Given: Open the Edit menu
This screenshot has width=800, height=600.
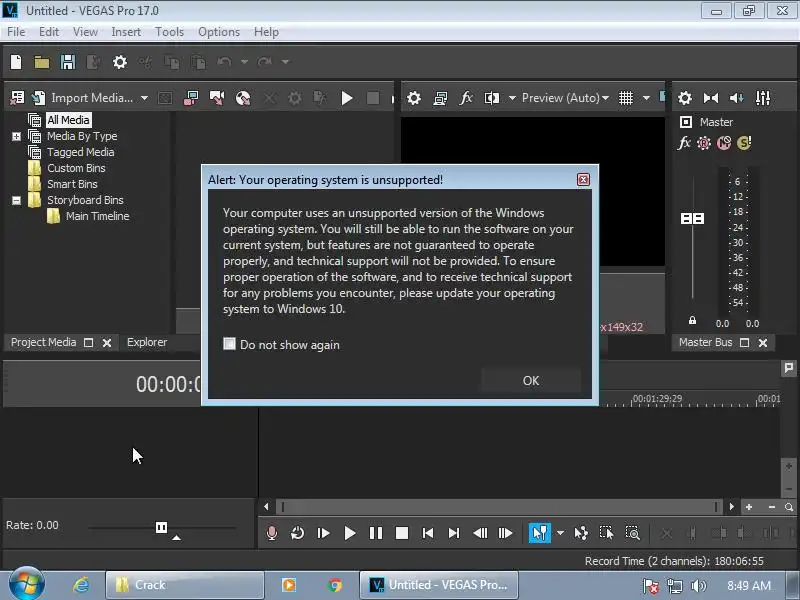Looking at the screenshot, I should (49, 32).
